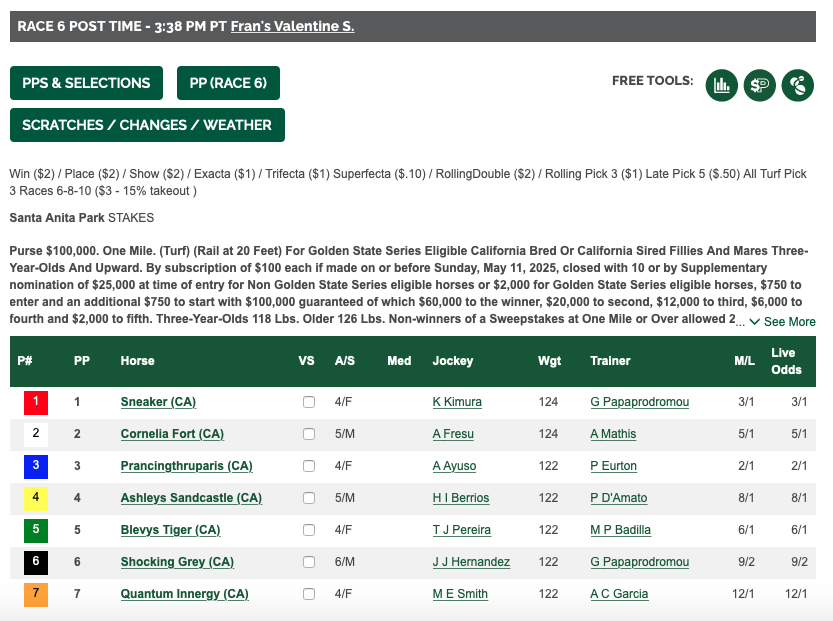Open the third round free tool icon
The height and width of the screenshot is (621, 833).
[x=798, y=85]
